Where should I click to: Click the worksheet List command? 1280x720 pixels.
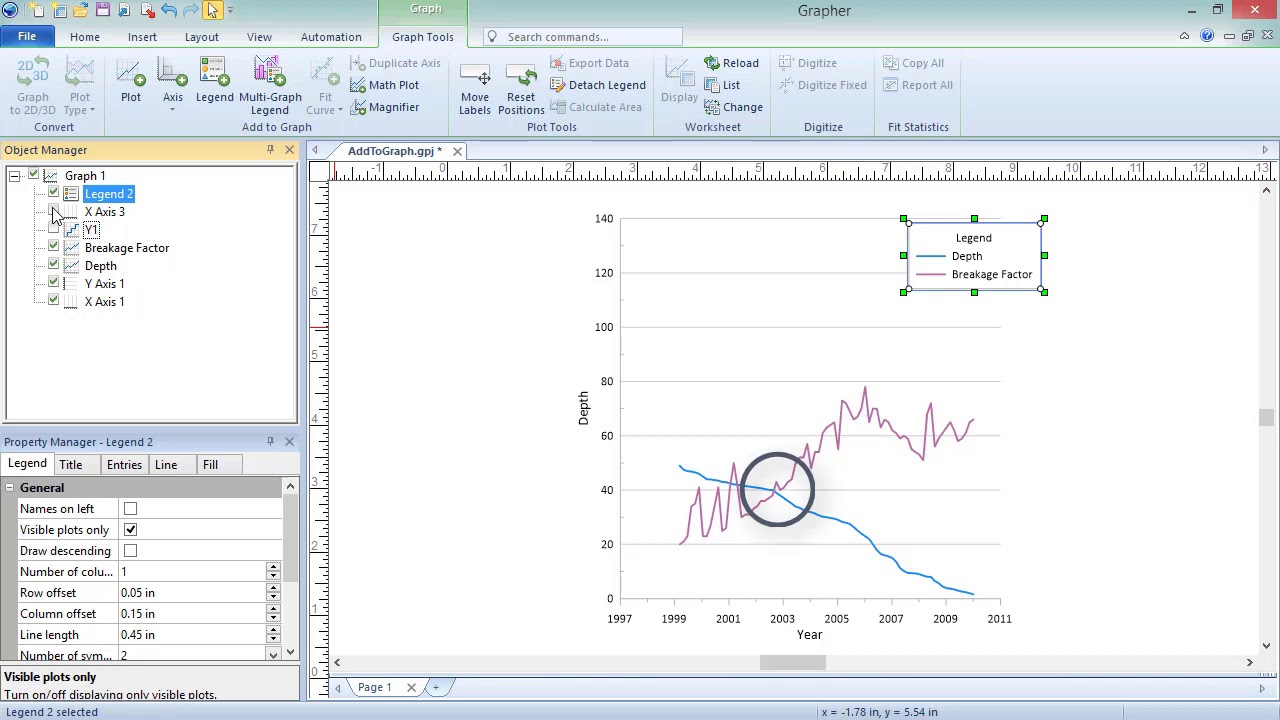[722, 85]
